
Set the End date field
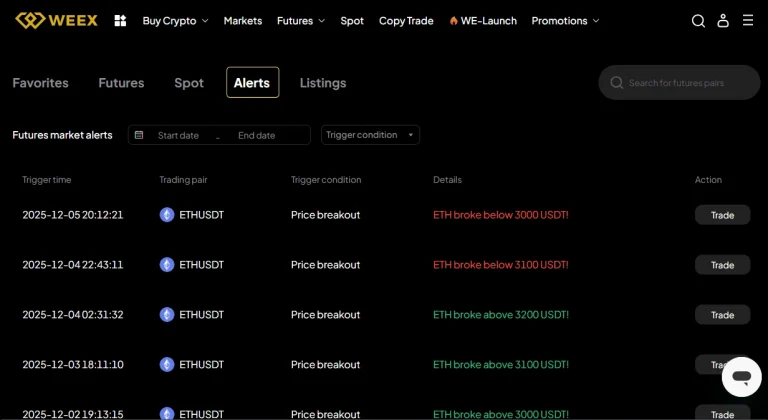pyautogui.click(x=257, y=135)
